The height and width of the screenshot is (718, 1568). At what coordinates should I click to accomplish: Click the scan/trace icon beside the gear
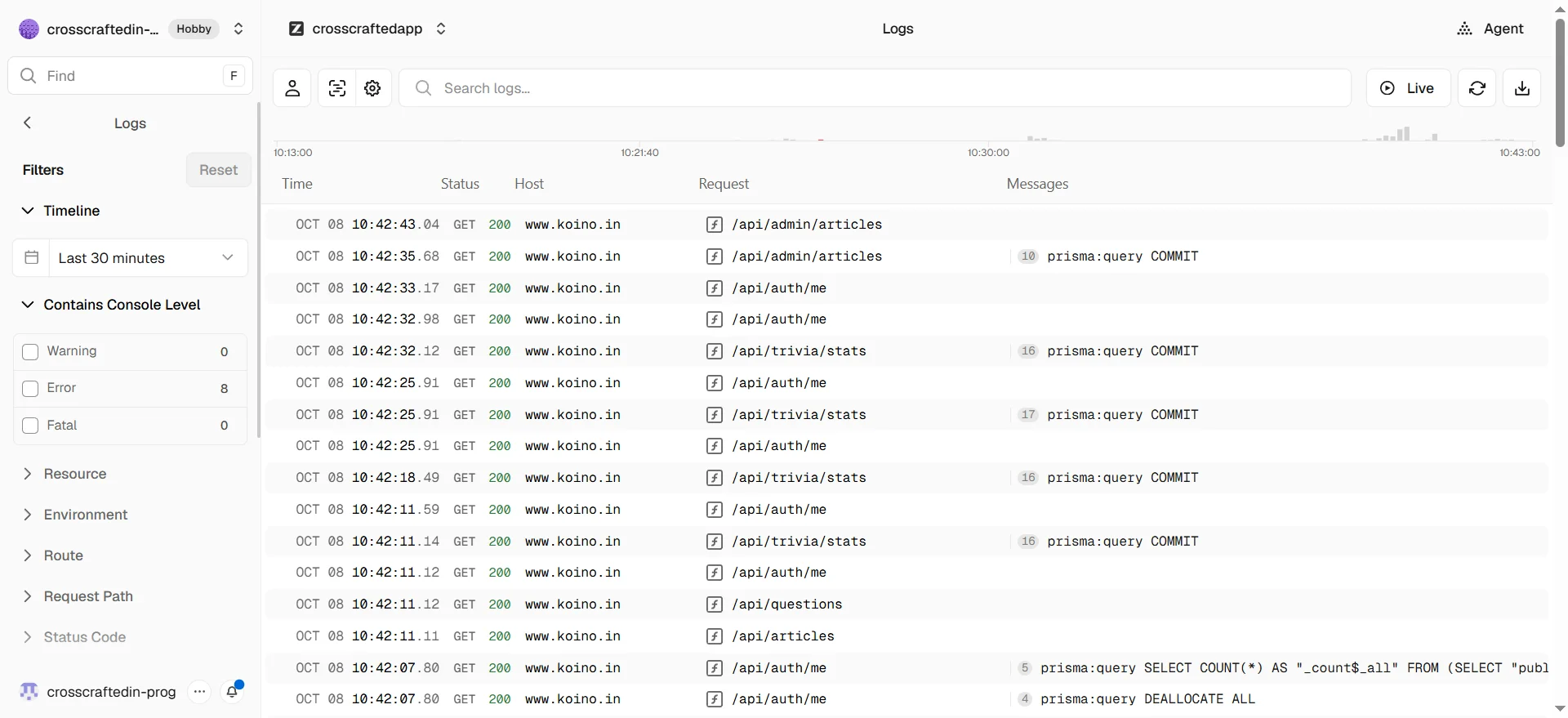coord(337,88)
